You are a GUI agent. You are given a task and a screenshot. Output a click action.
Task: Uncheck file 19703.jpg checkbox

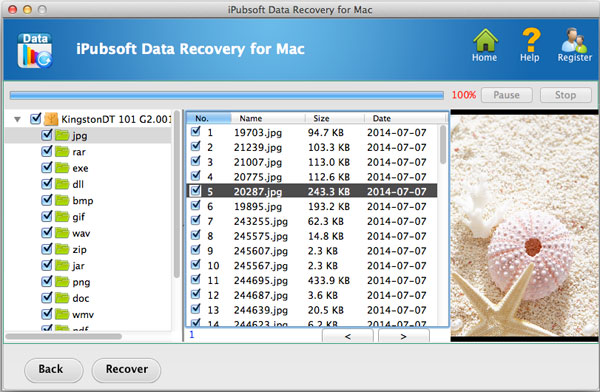coord(196,131)
